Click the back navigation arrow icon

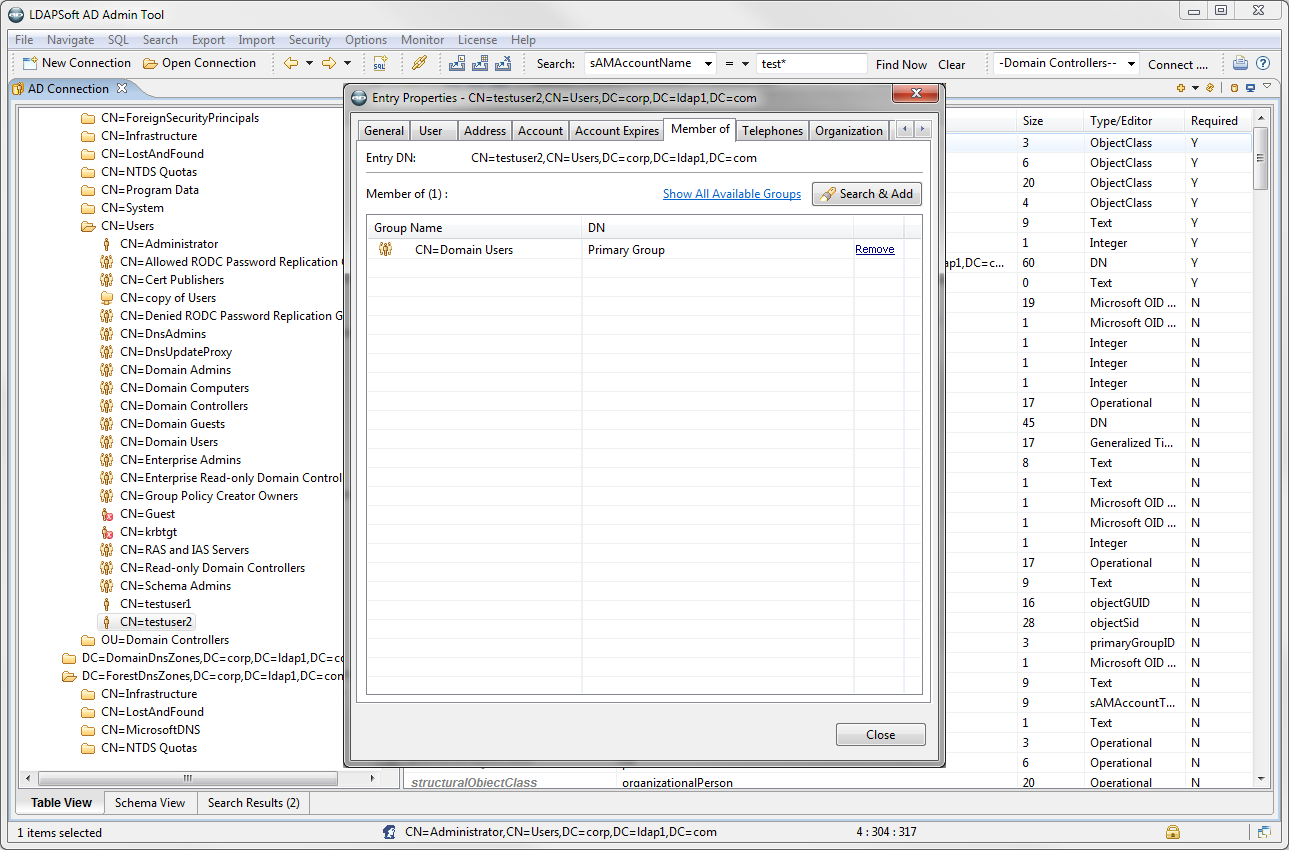pyautogui.click(x=291, y=63)
